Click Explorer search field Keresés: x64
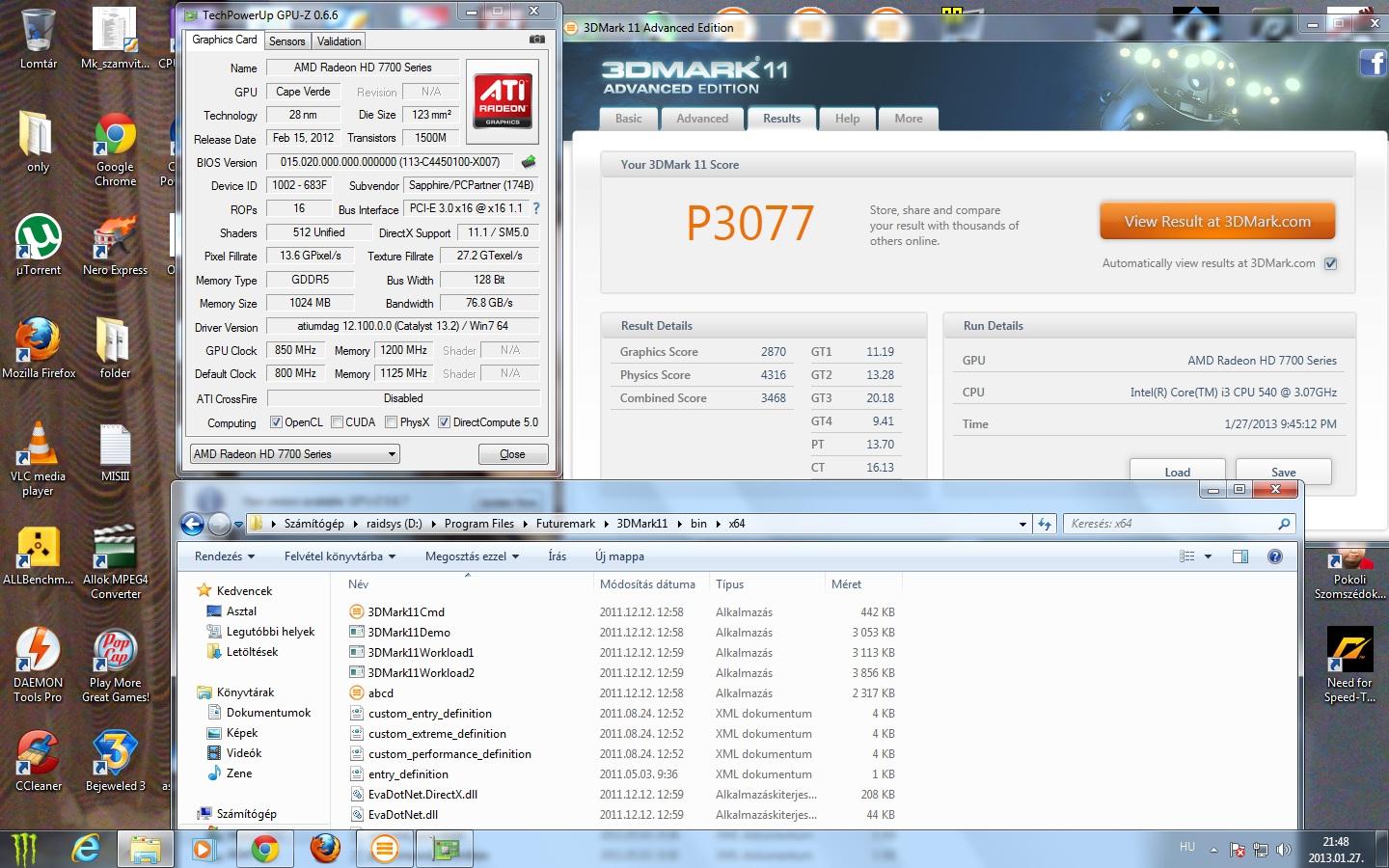Image resolution: width=1389 pixels, height=868 pixels. (1180, 524)
